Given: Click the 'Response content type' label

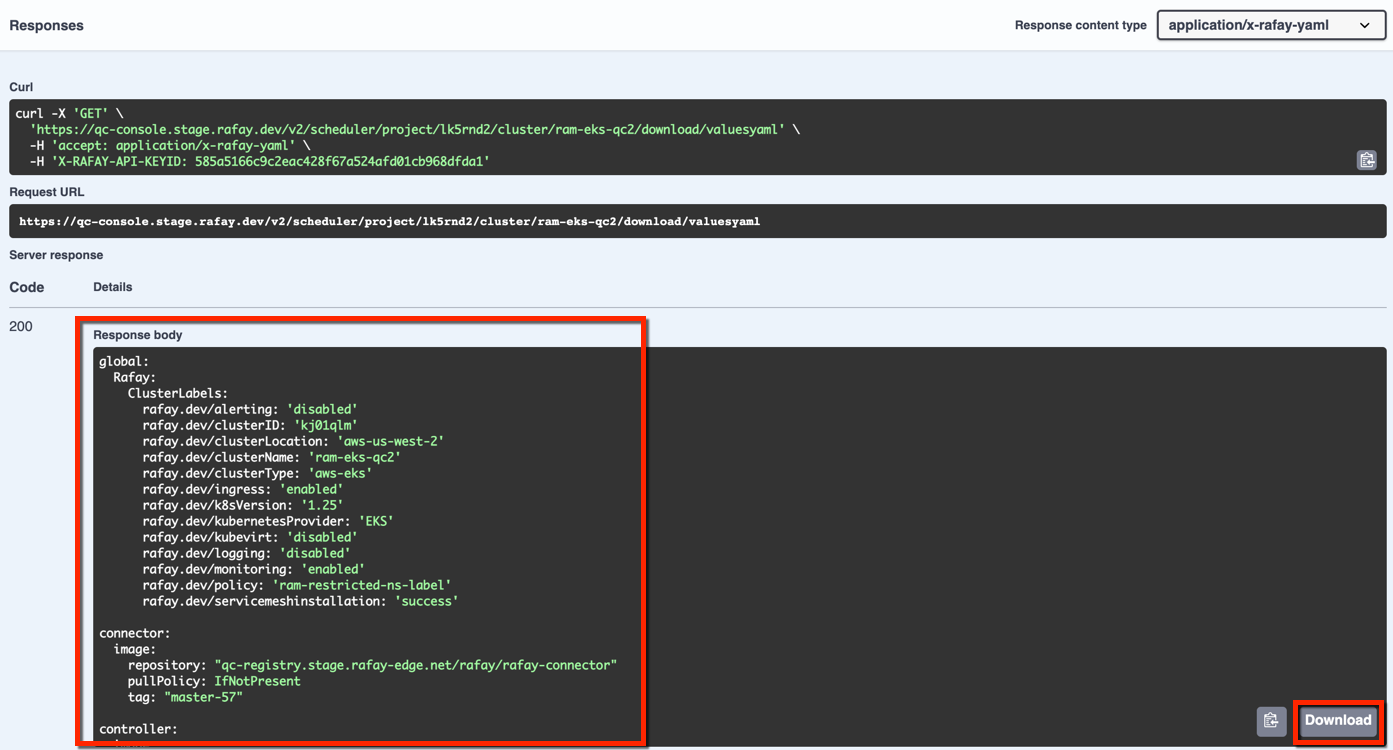Looking at the screenshot, I should point(1080,26).
